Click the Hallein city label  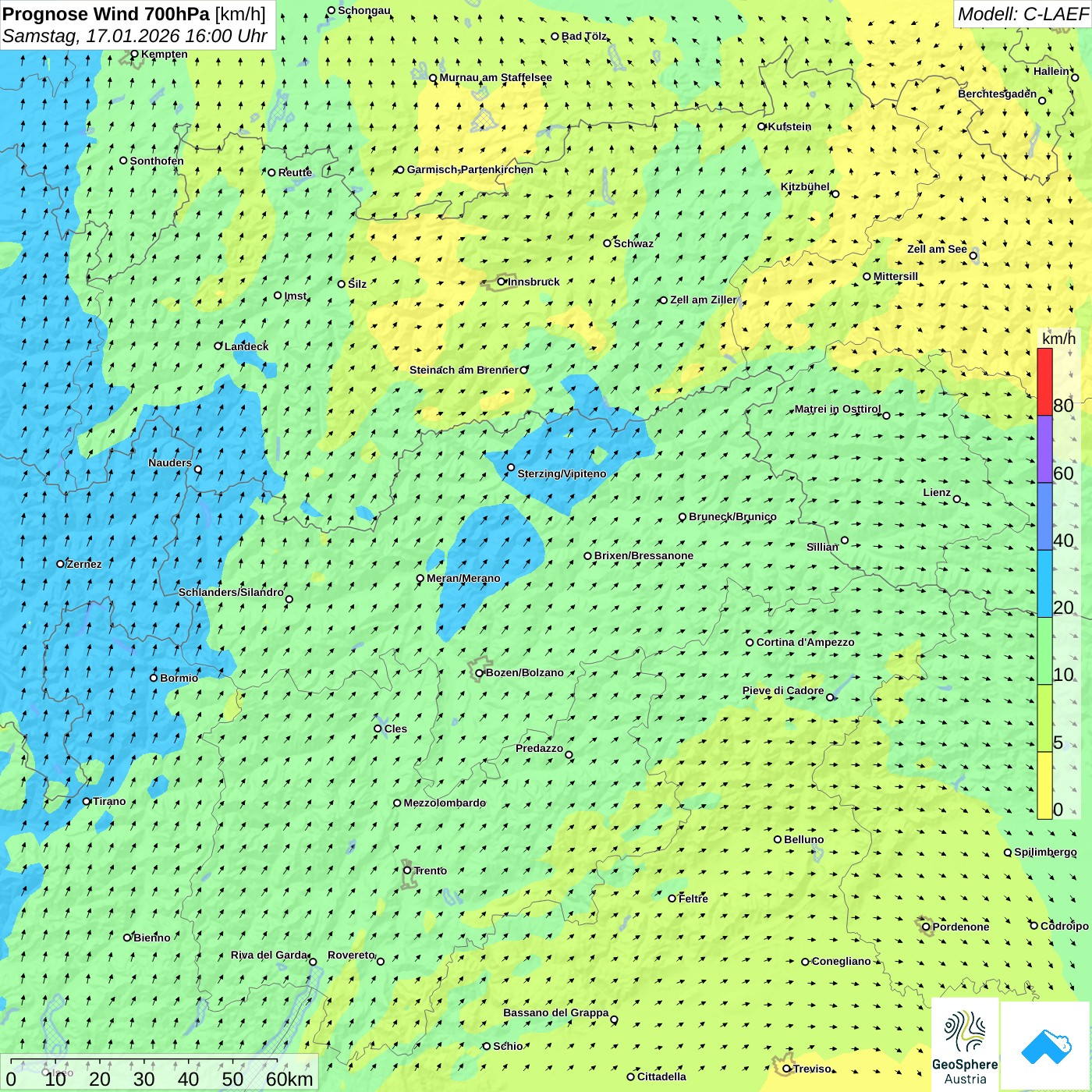point(1051,71)
